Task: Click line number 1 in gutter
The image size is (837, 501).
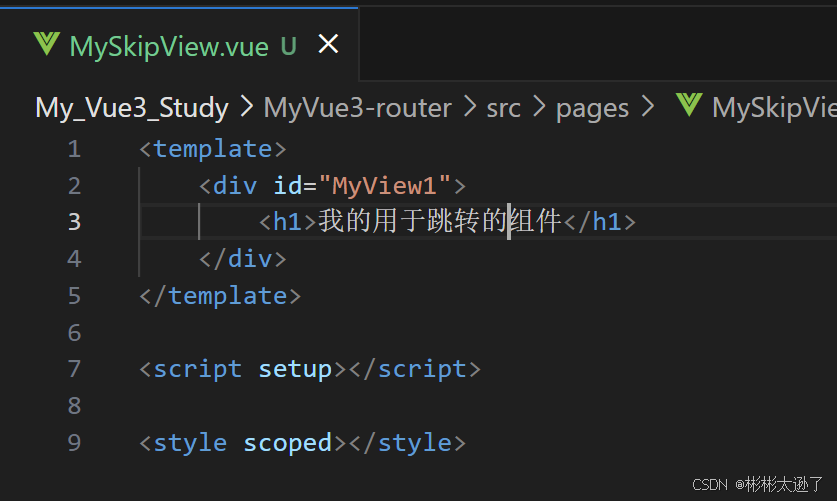Action: (x=74, y=149)
